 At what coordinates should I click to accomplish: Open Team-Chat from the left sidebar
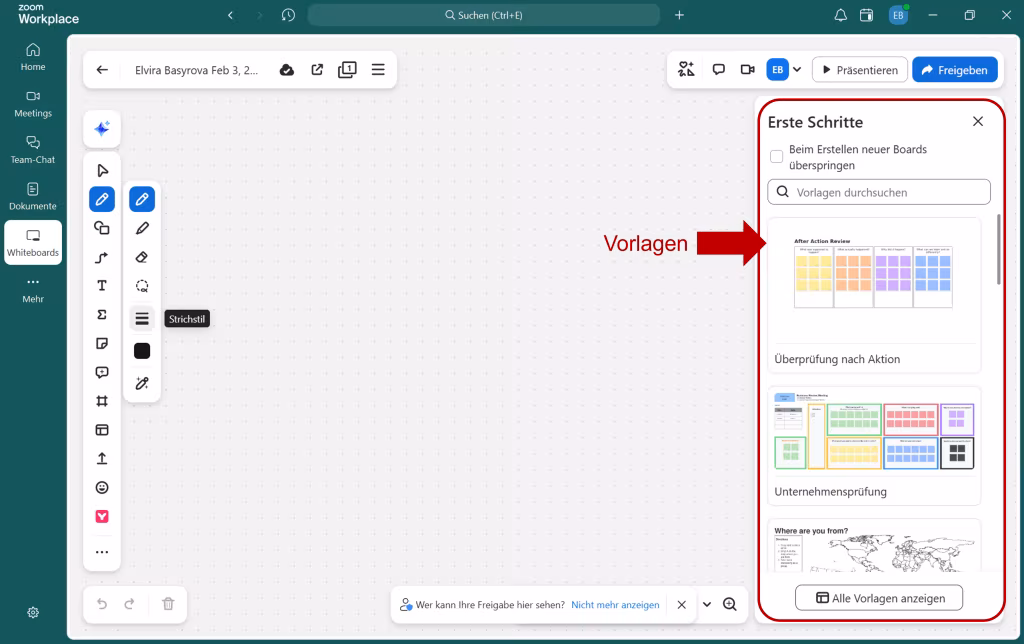(x=32, y=148)
